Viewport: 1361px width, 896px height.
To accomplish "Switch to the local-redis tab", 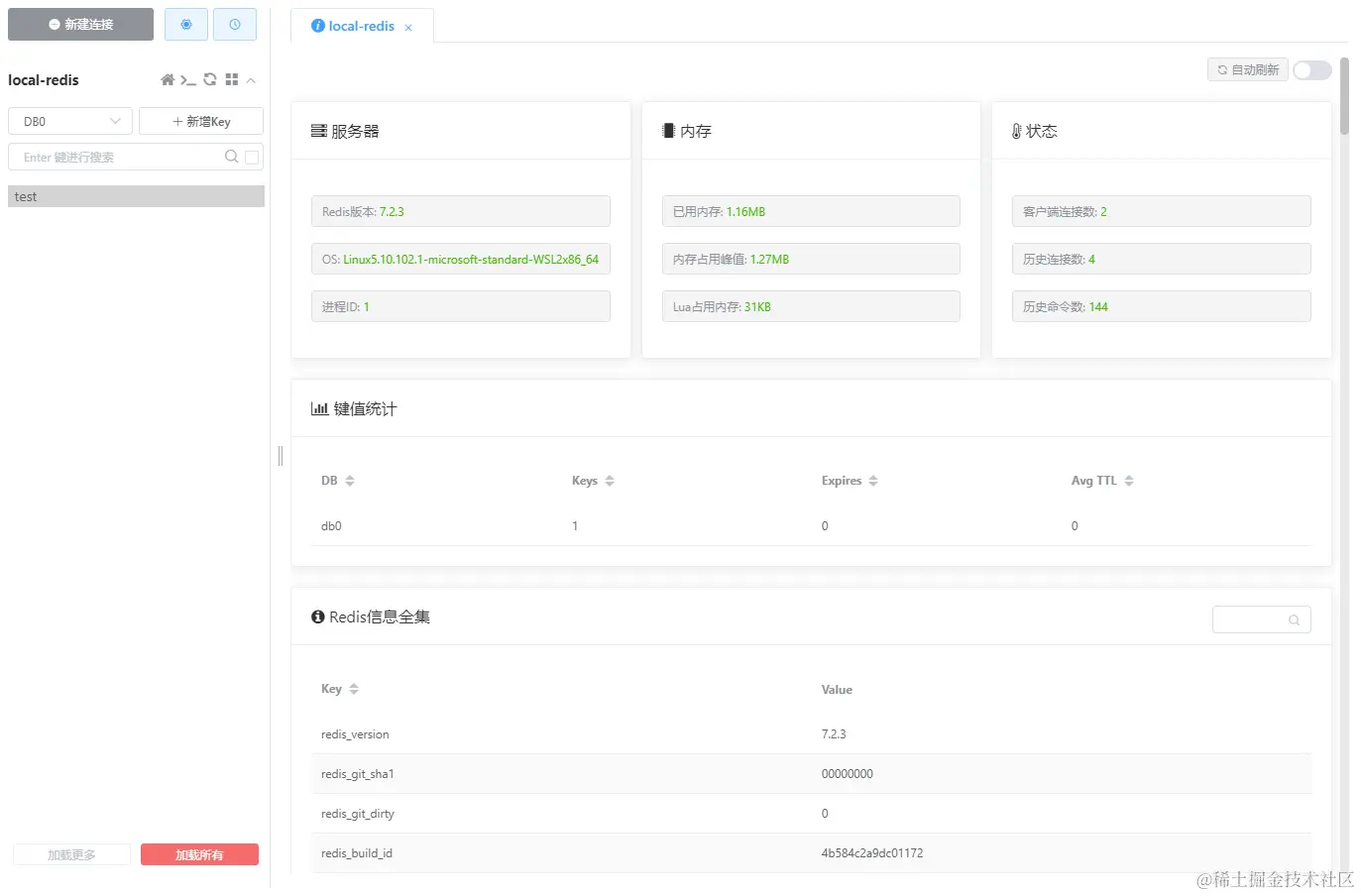I will (x=362, y=27).
